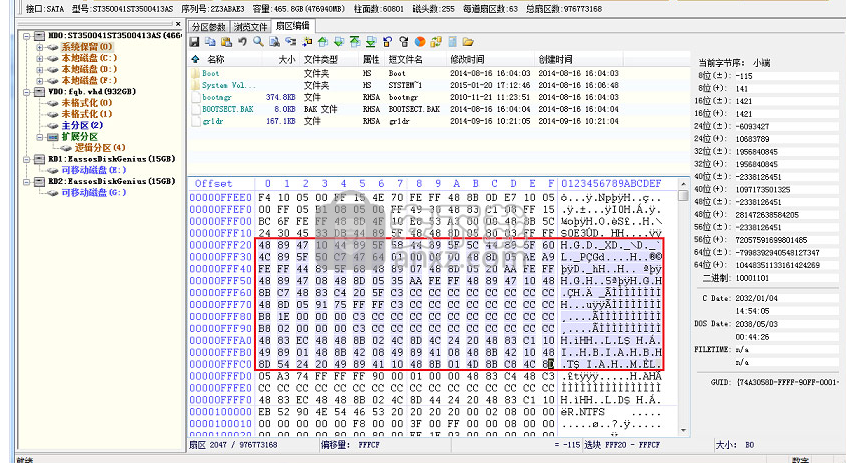Go to next sector with green down arrow
Image resolution: width=846 pixels, height=463 pixels.
[x=339, y=42]
